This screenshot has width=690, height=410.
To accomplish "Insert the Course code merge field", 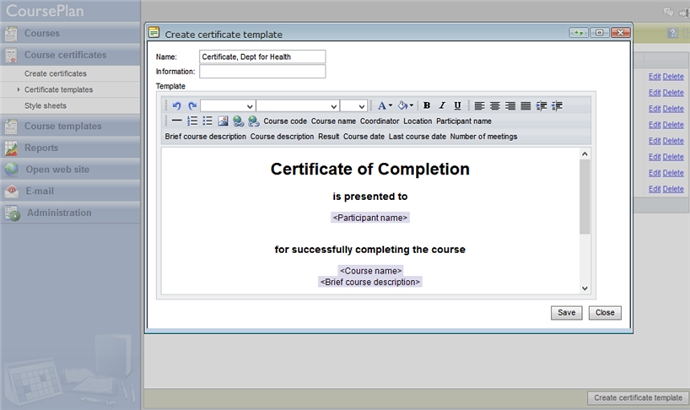I will pos(285,121).
